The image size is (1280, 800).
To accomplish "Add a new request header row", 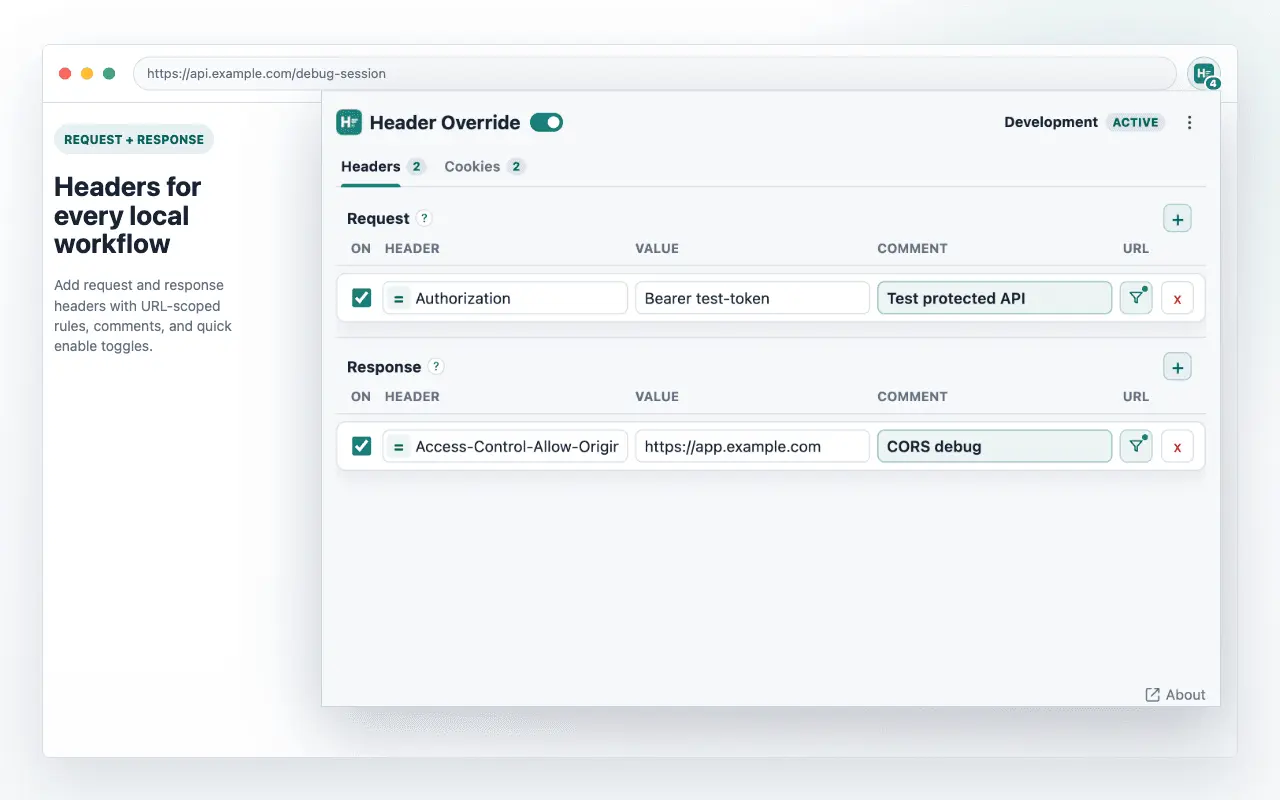I will click(x=1177, y=219).
